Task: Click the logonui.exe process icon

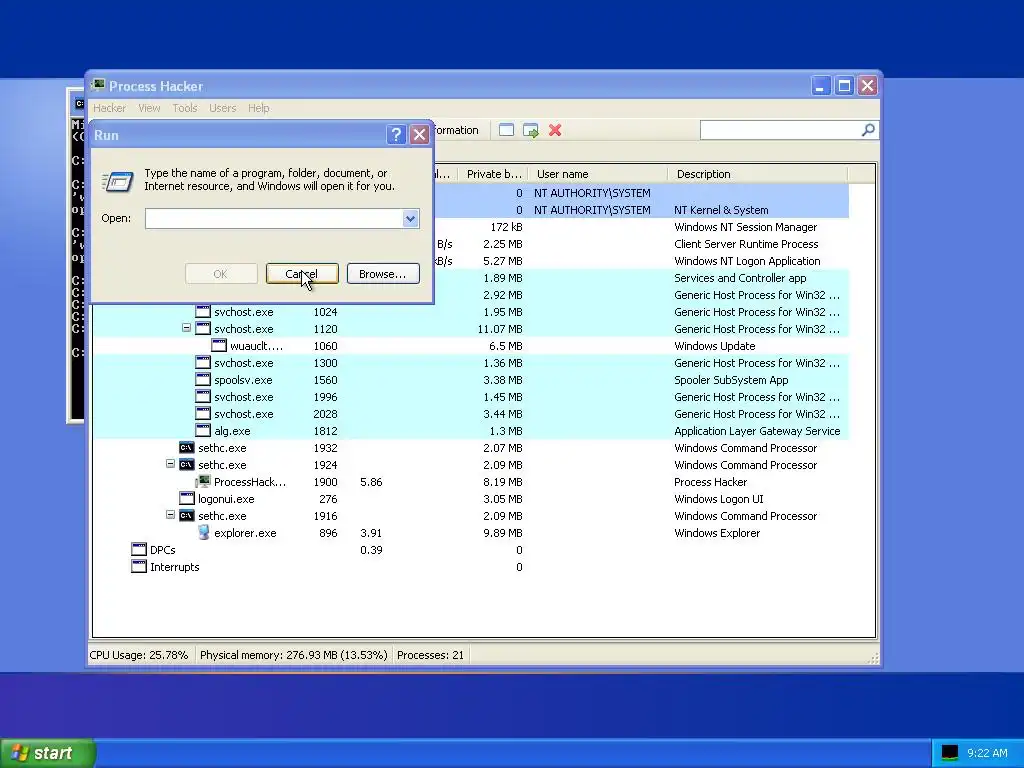Action: point(187,499)
